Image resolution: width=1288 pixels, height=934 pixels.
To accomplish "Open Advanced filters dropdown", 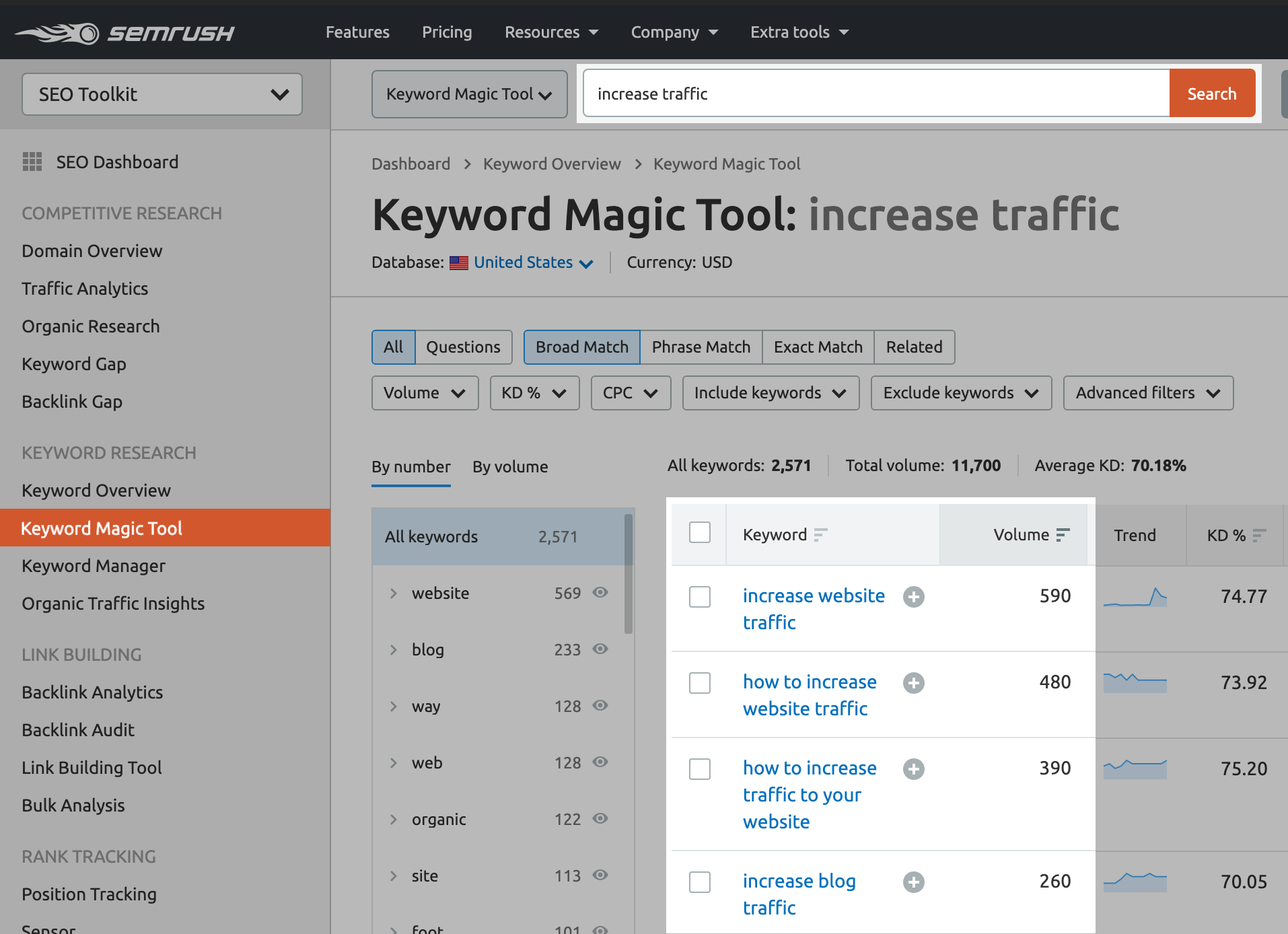I will point(1148,393).
